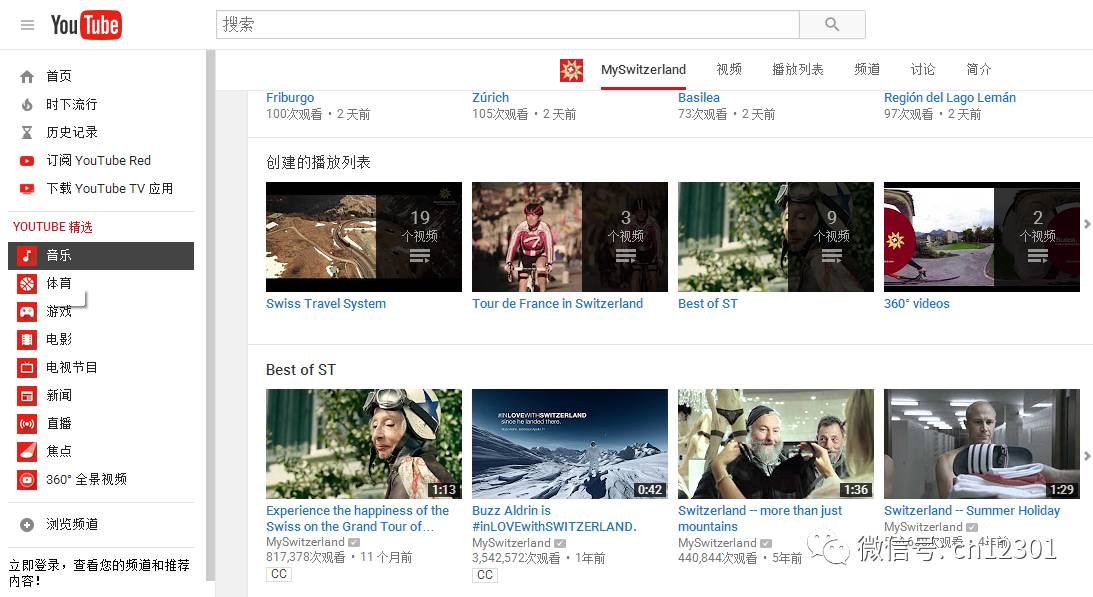Image resolution: width=1093 pixels, height=597 pixels.
Task: Play Switzerland Summer Holiday video thumbnail
Action: point(981,444)
